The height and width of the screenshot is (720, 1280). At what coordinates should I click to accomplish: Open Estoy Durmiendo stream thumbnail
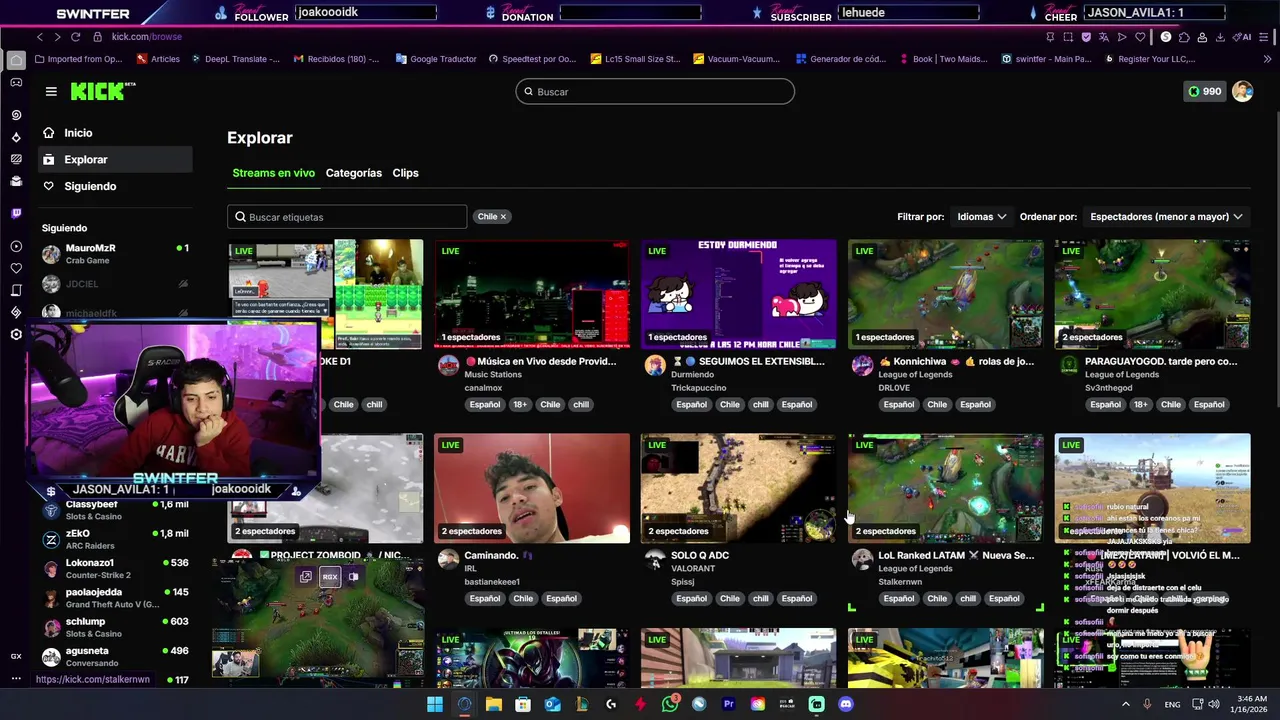pos(739,294)
